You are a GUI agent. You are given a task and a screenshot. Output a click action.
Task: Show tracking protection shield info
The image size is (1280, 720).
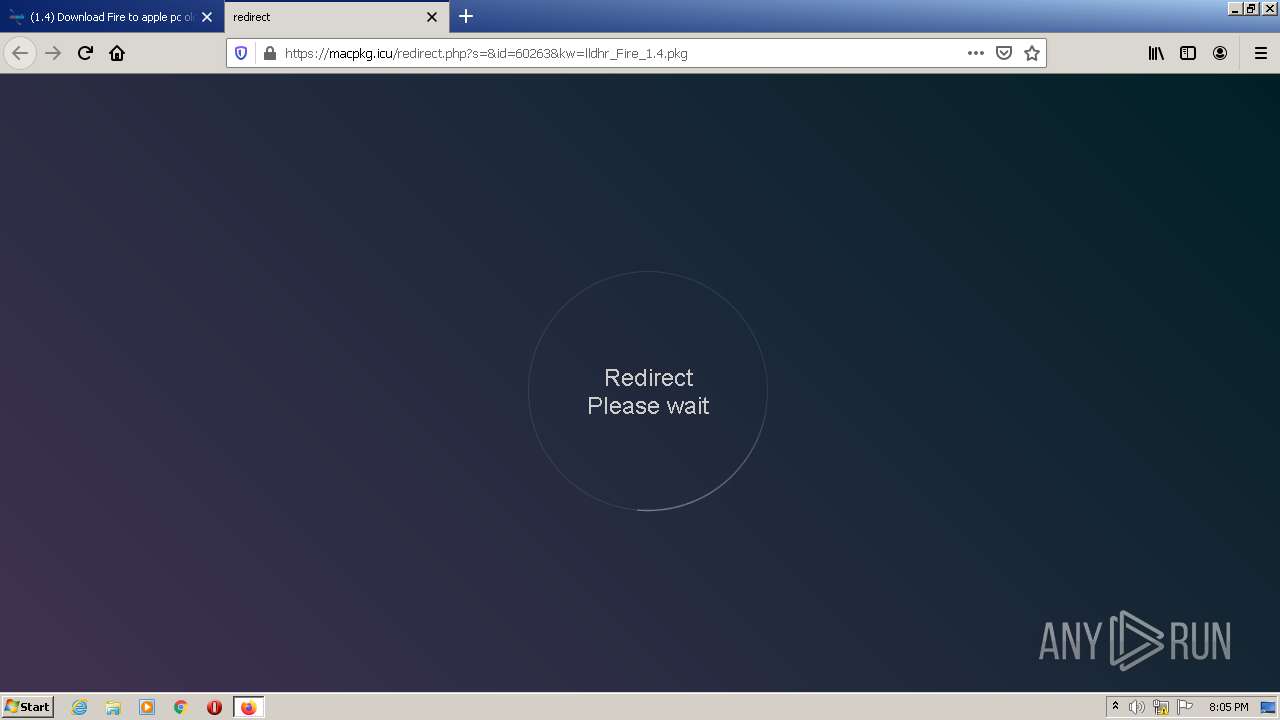point(241,53)
